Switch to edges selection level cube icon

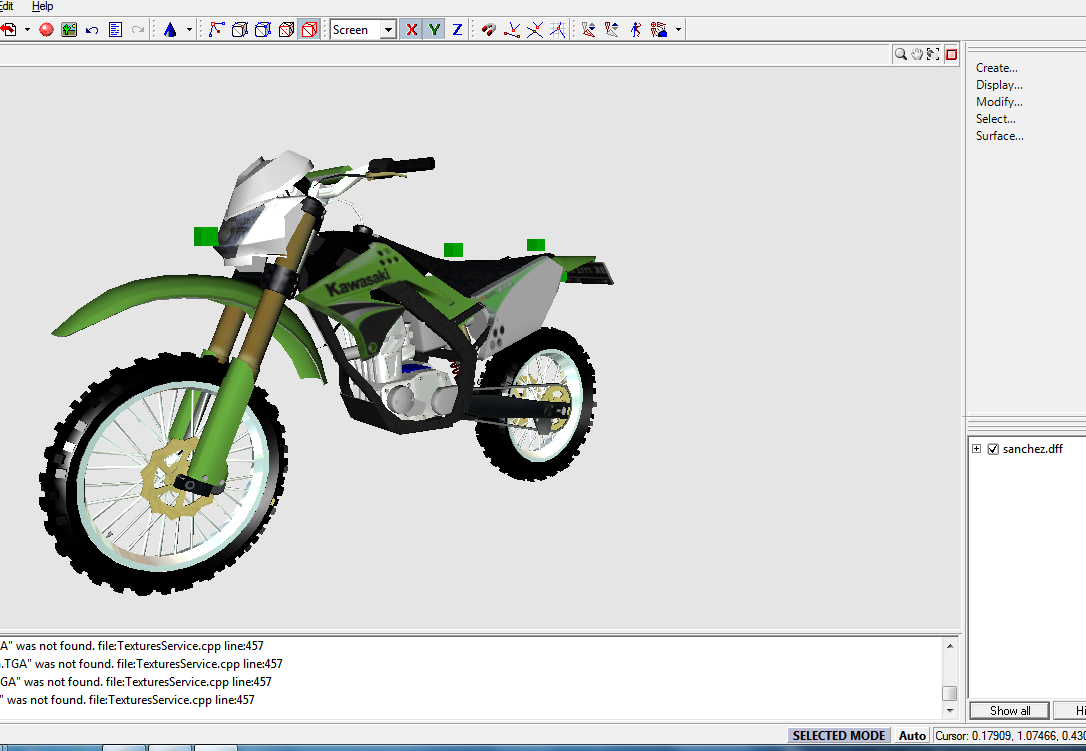tap(240, 30)
